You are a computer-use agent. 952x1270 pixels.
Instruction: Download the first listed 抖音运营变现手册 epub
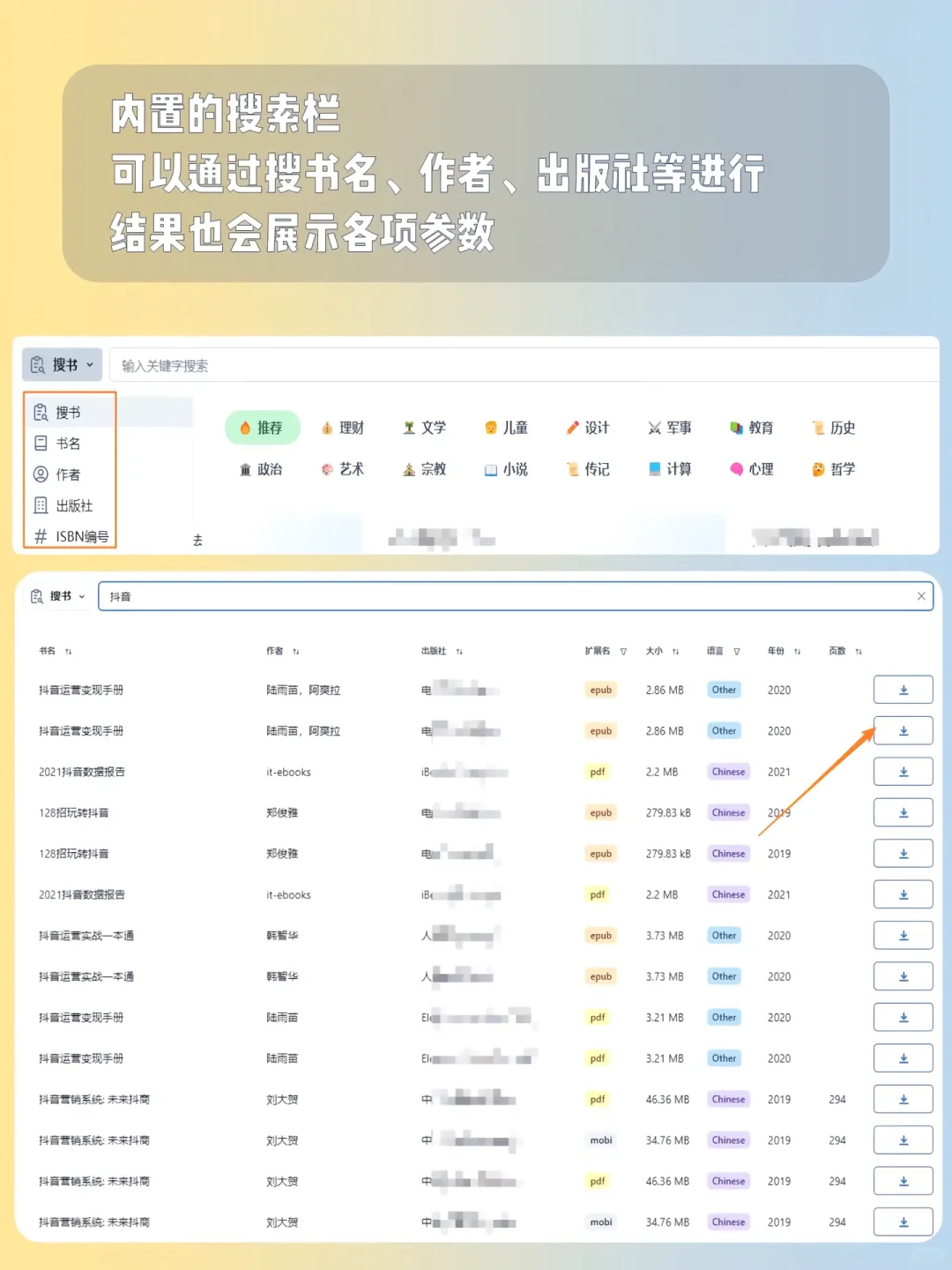point(904,690)
